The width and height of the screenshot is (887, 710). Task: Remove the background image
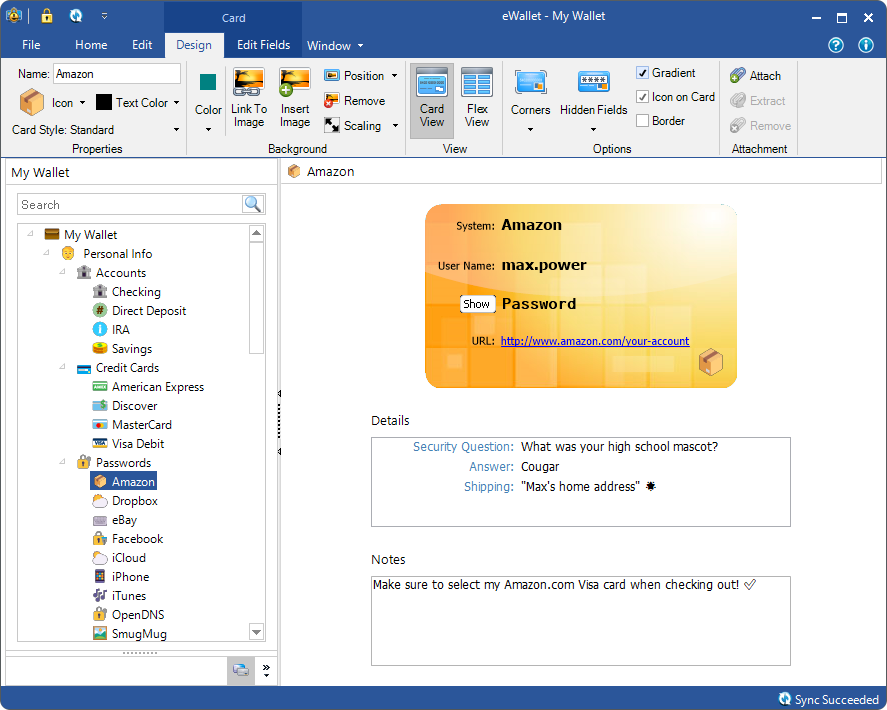355,101
